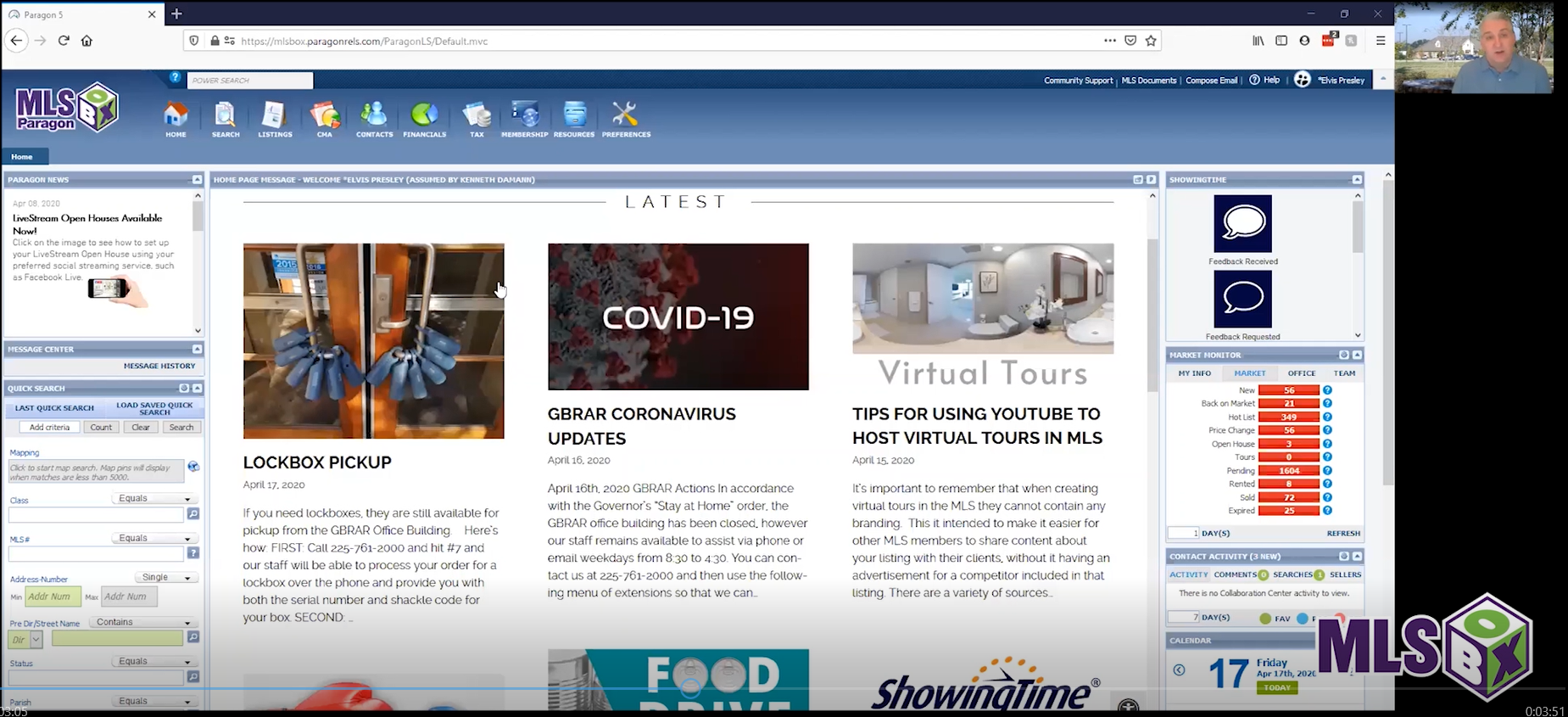Select the Home page tab
The height and width of the screenshot is (717, 1568).
coord(25,157)
